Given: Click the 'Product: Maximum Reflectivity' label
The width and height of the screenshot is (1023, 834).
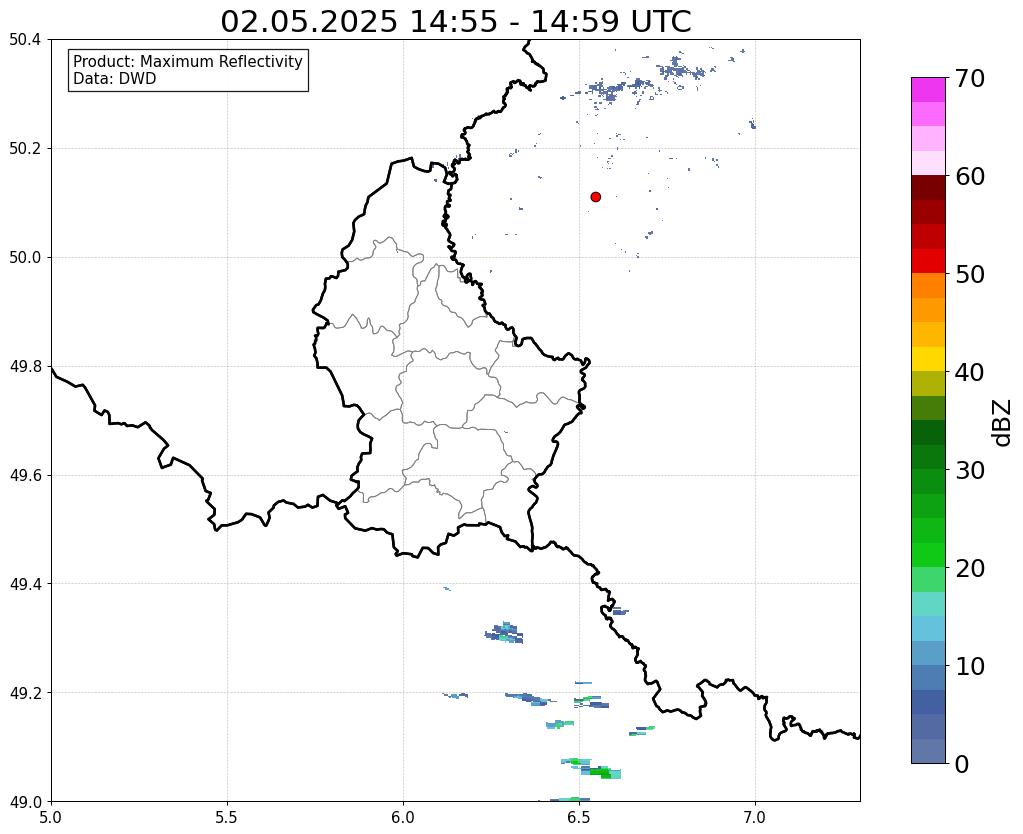Looking at the screenshot, I should (188, 61).
